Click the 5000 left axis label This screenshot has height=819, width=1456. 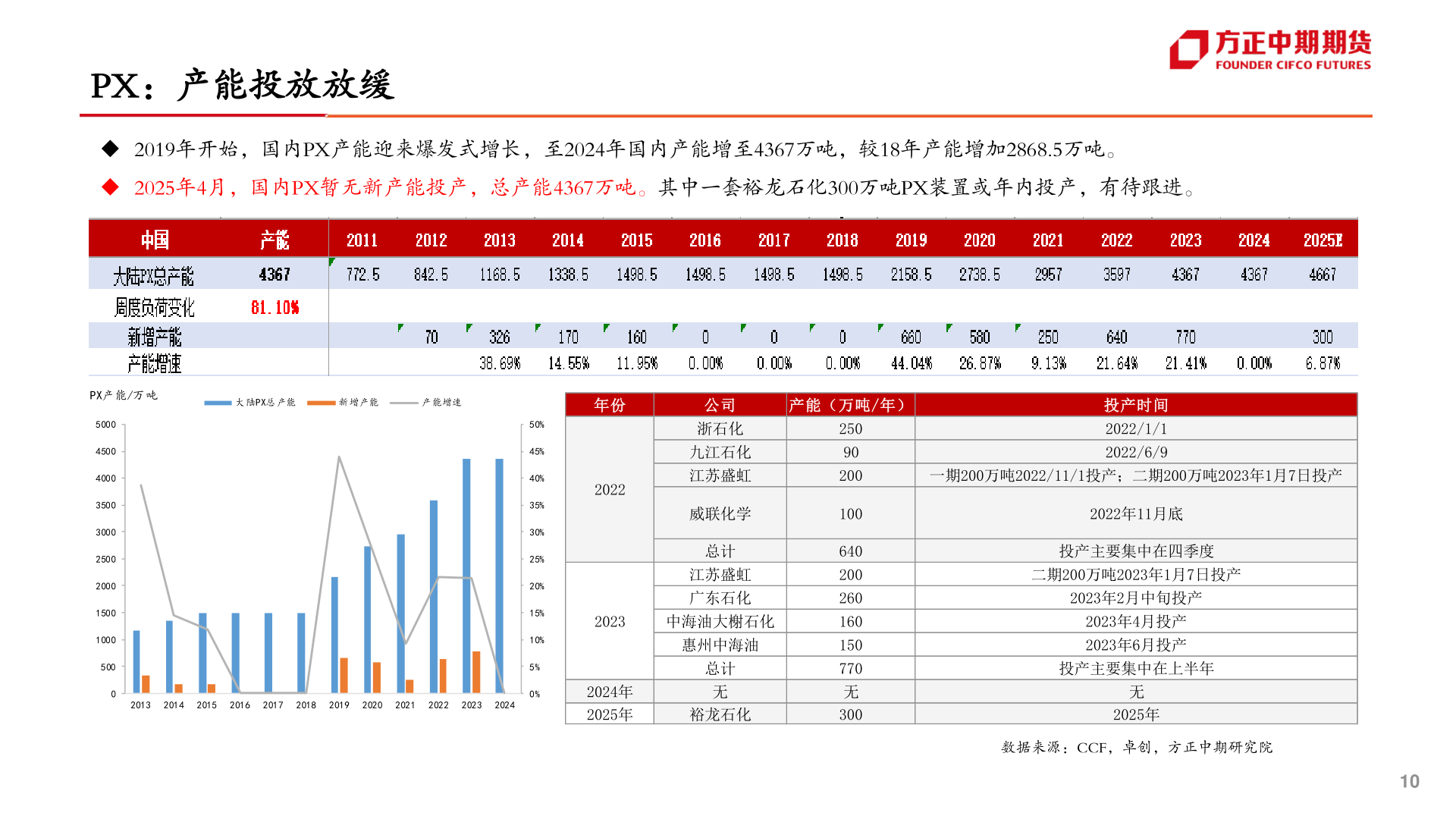pyautogui.click(x=106, y=425)
